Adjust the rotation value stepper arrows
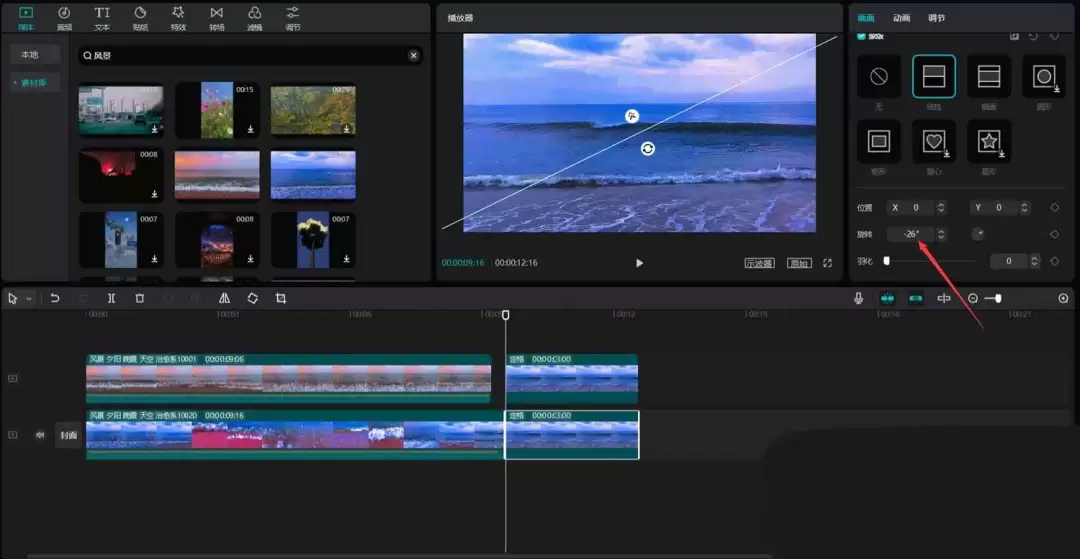This screenshot has width=1080, height=559. [x=941, y=234]
